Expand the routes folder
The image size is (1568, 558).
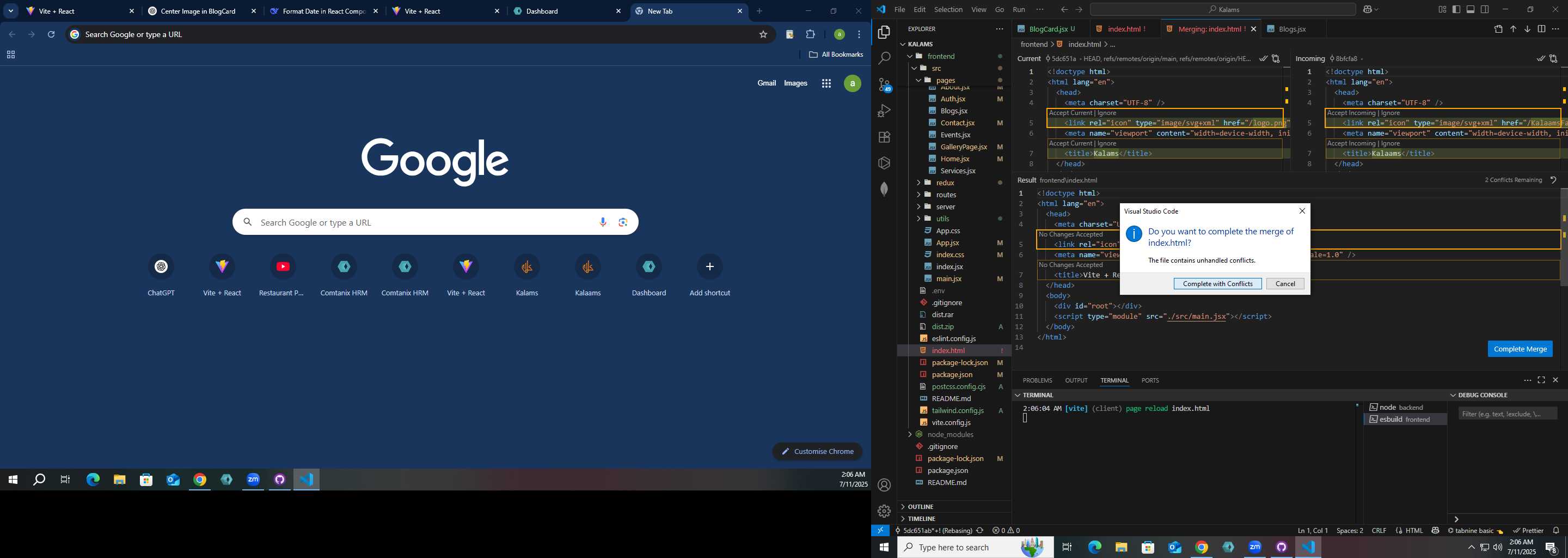[x=918, y=195]
